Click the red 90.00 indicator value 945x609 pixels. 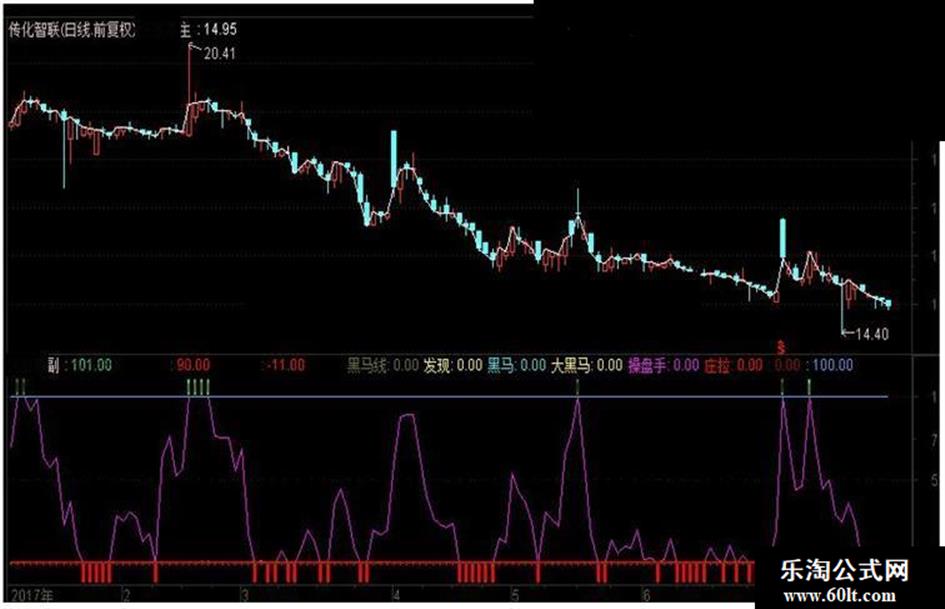tap(193, 365)
